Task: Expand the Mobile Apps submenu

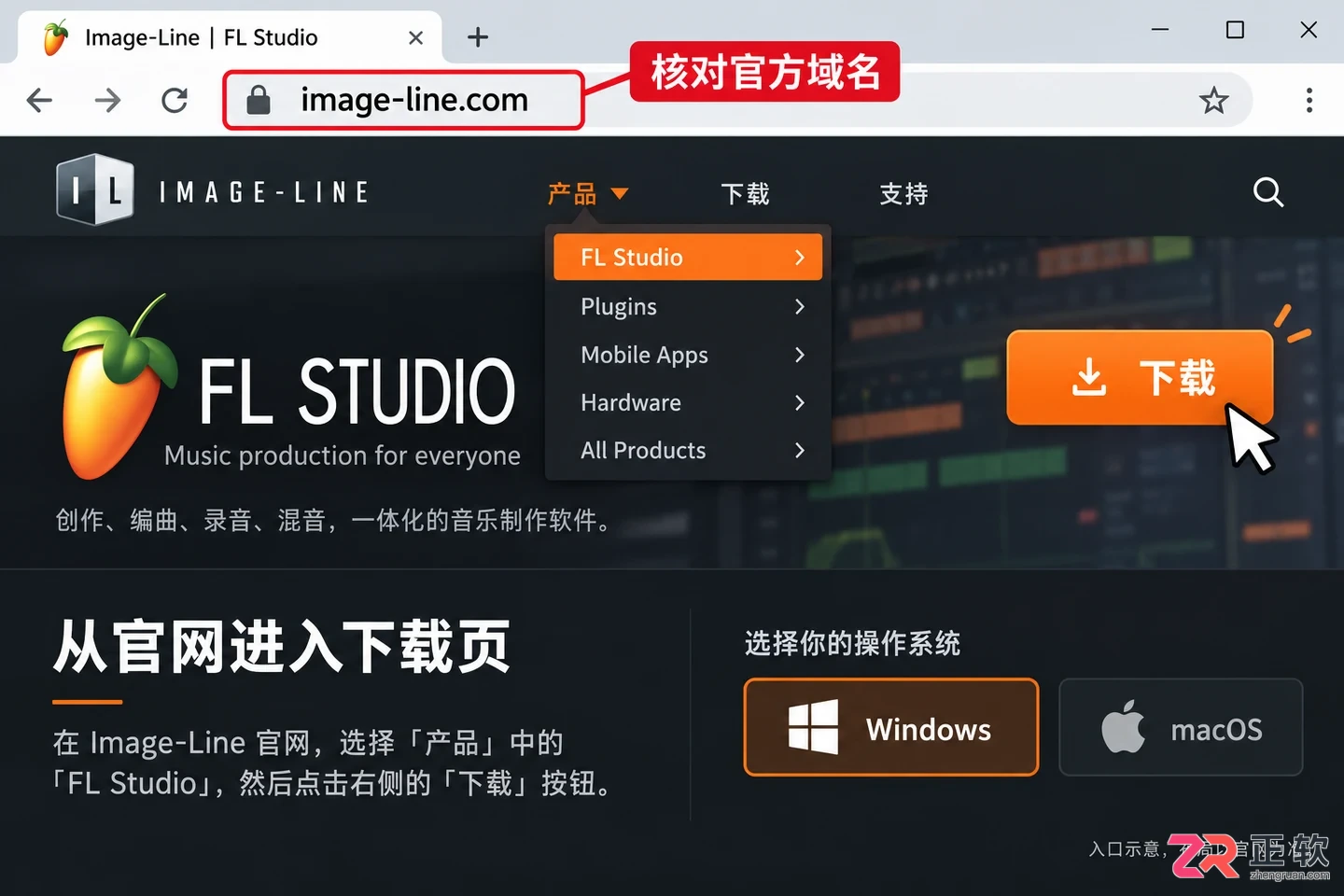Action: tap(688, 355)
